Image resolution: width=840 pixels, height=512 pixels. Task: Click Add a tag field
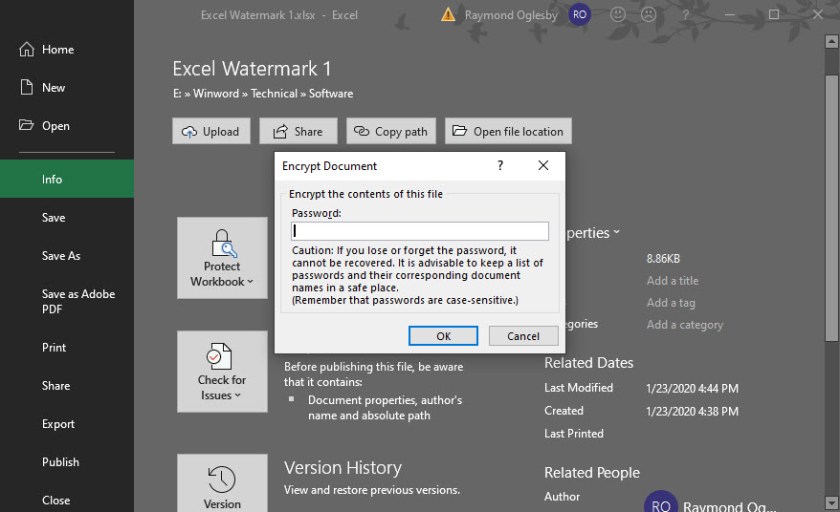pyautogui.click(x=671, y=303)
